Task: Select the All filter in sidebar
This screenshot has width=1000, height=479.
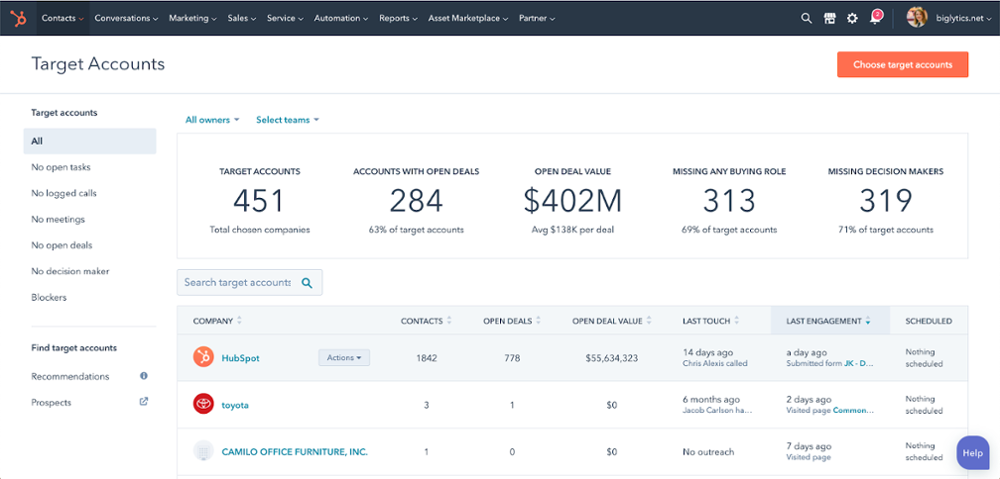Action: click(90, 141)
